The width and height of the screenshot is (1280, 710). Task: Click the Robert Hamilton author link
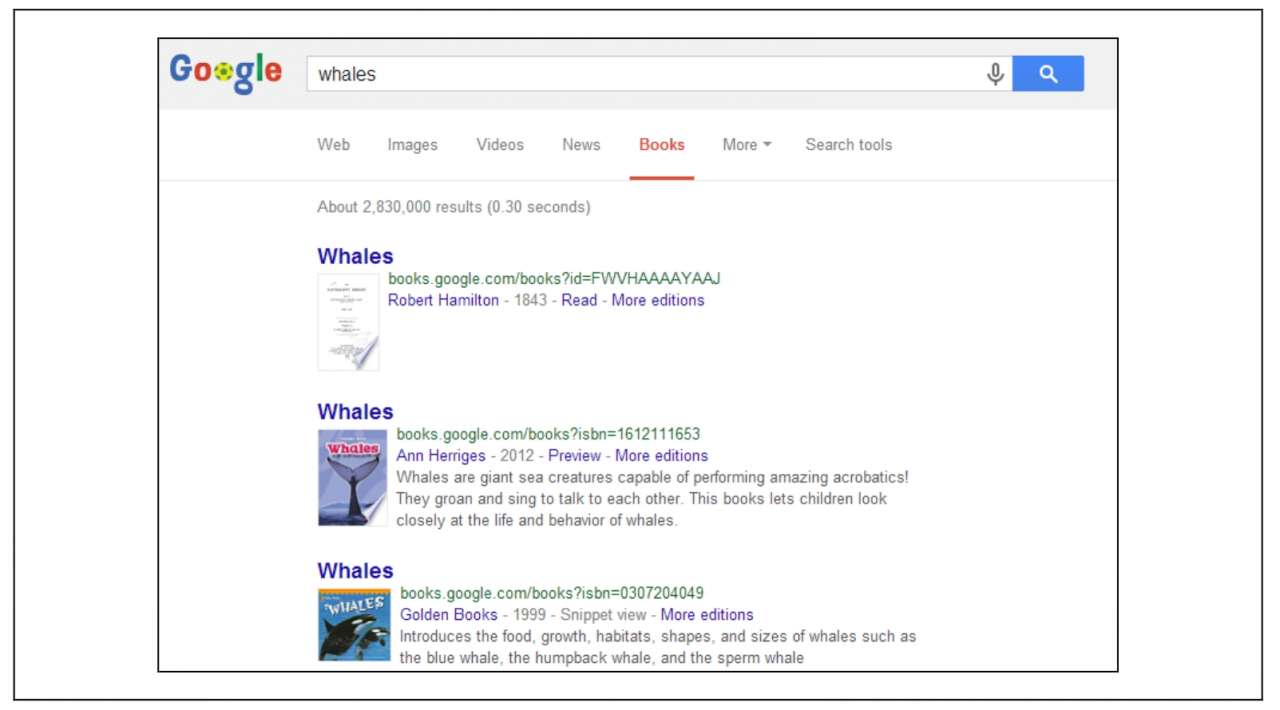point(443,300)
